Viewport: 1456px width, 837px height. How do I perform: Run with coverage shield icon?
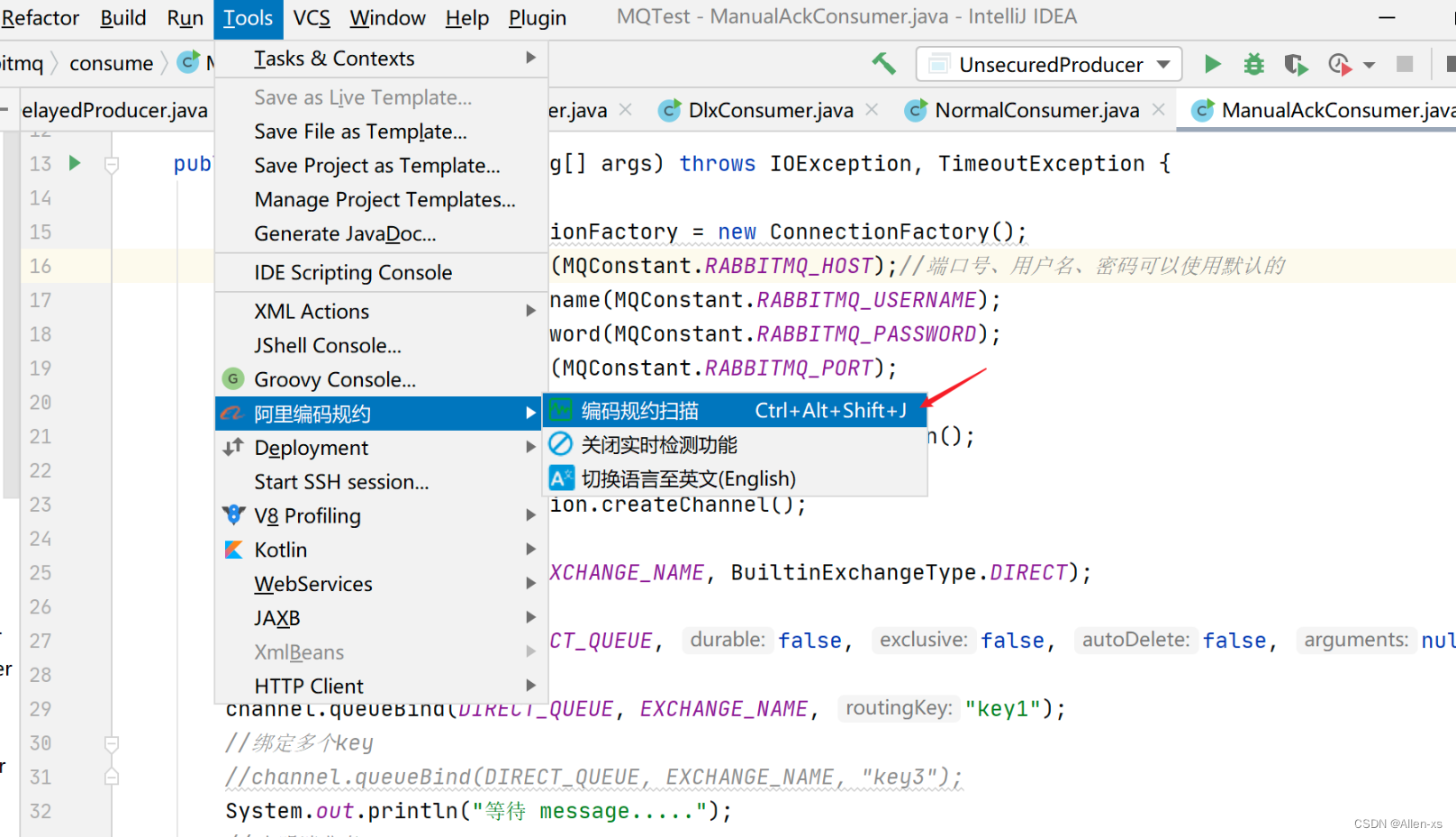click(1295, 64)
